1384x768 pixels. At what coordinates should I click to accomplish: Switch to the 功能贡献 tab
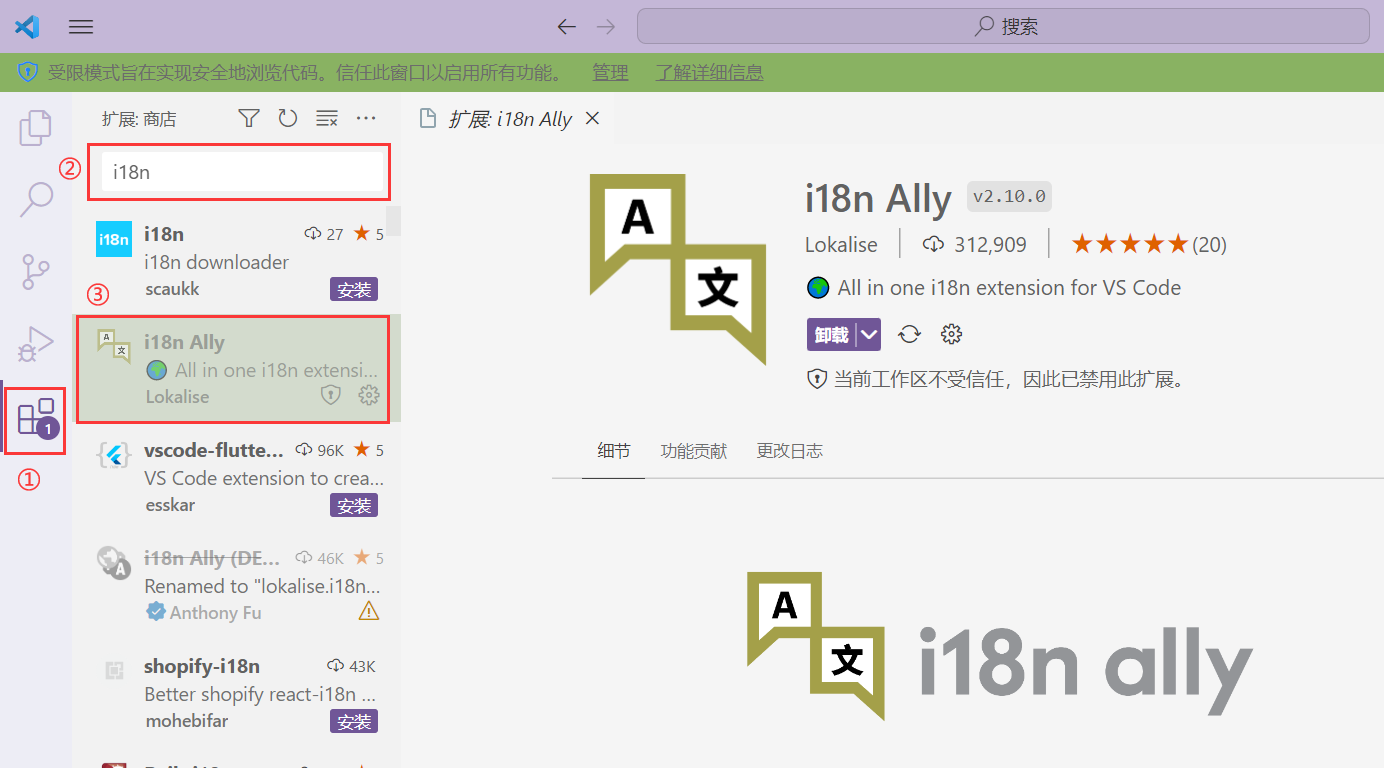[694, 451]
